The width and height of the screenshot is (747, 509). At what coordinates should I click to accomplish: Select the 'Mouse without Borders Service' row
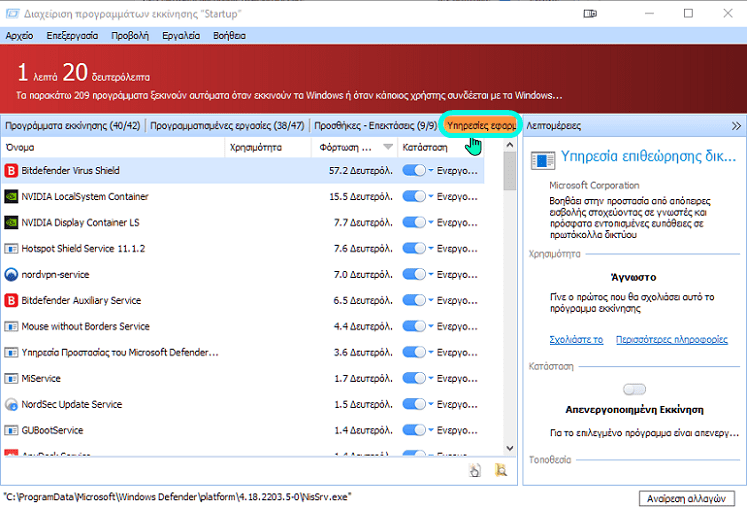[243, 326]
